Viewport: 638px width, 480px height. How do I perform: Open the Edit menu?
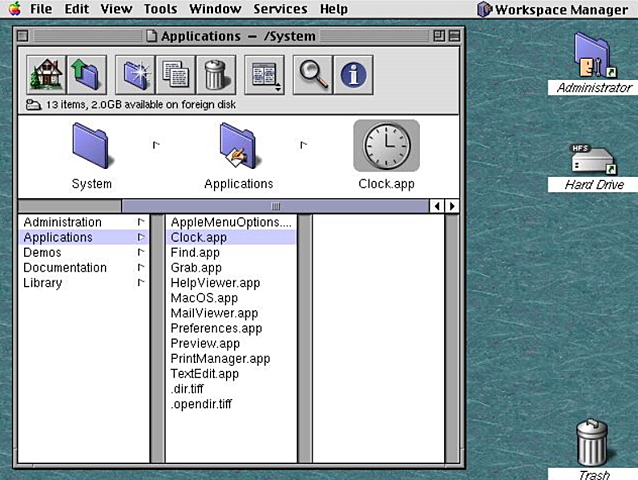pos(76,9)
